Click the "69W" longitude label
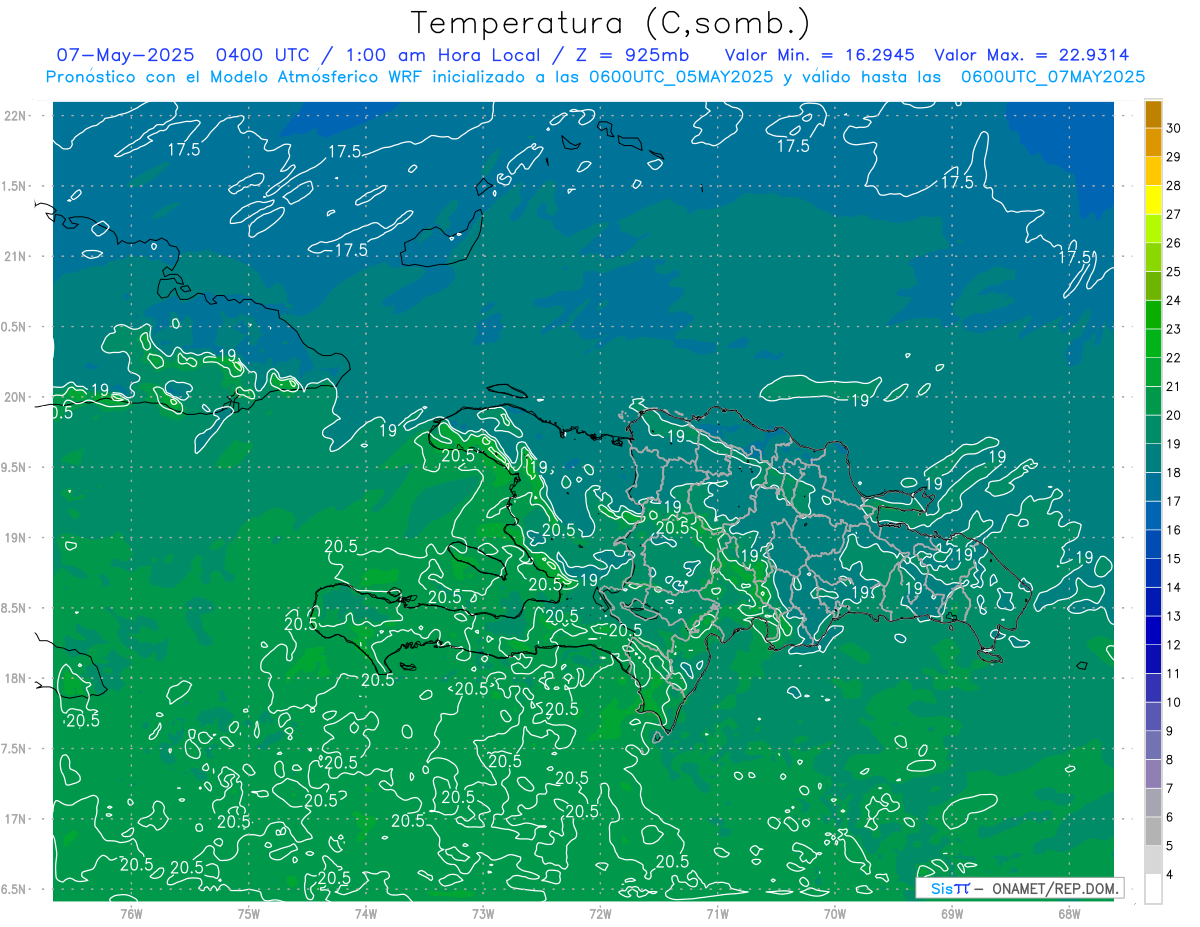 point(952,913)
